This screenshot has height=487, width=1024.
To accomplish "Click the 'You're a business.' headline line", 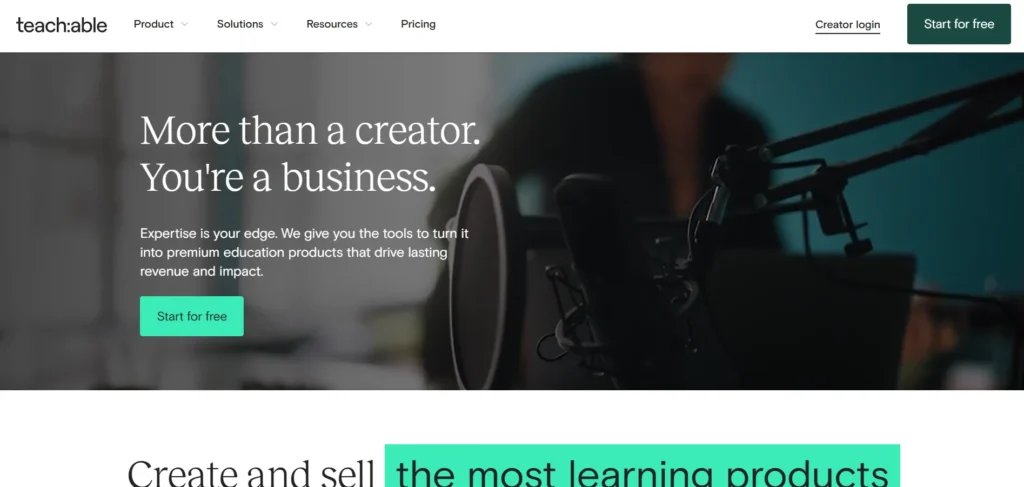I will pyautogui.click(x=287, y=177).
